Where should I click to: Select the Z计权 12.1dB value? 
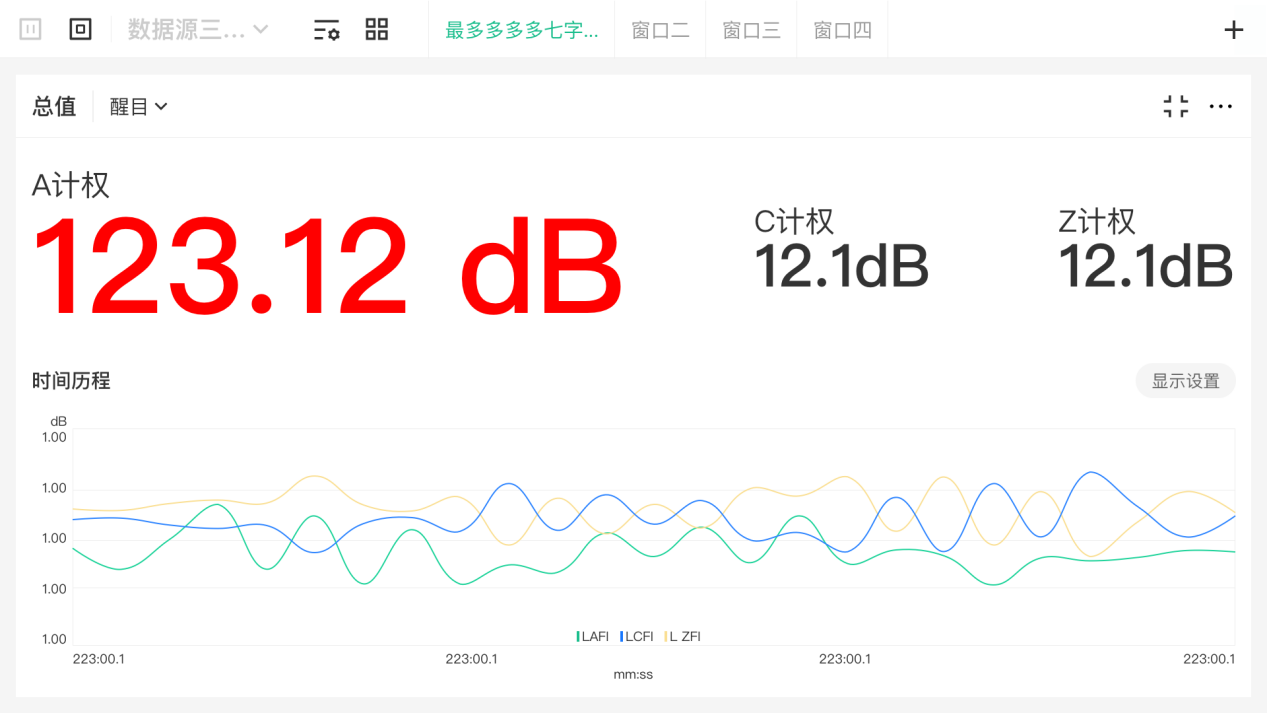point(1145,266)
